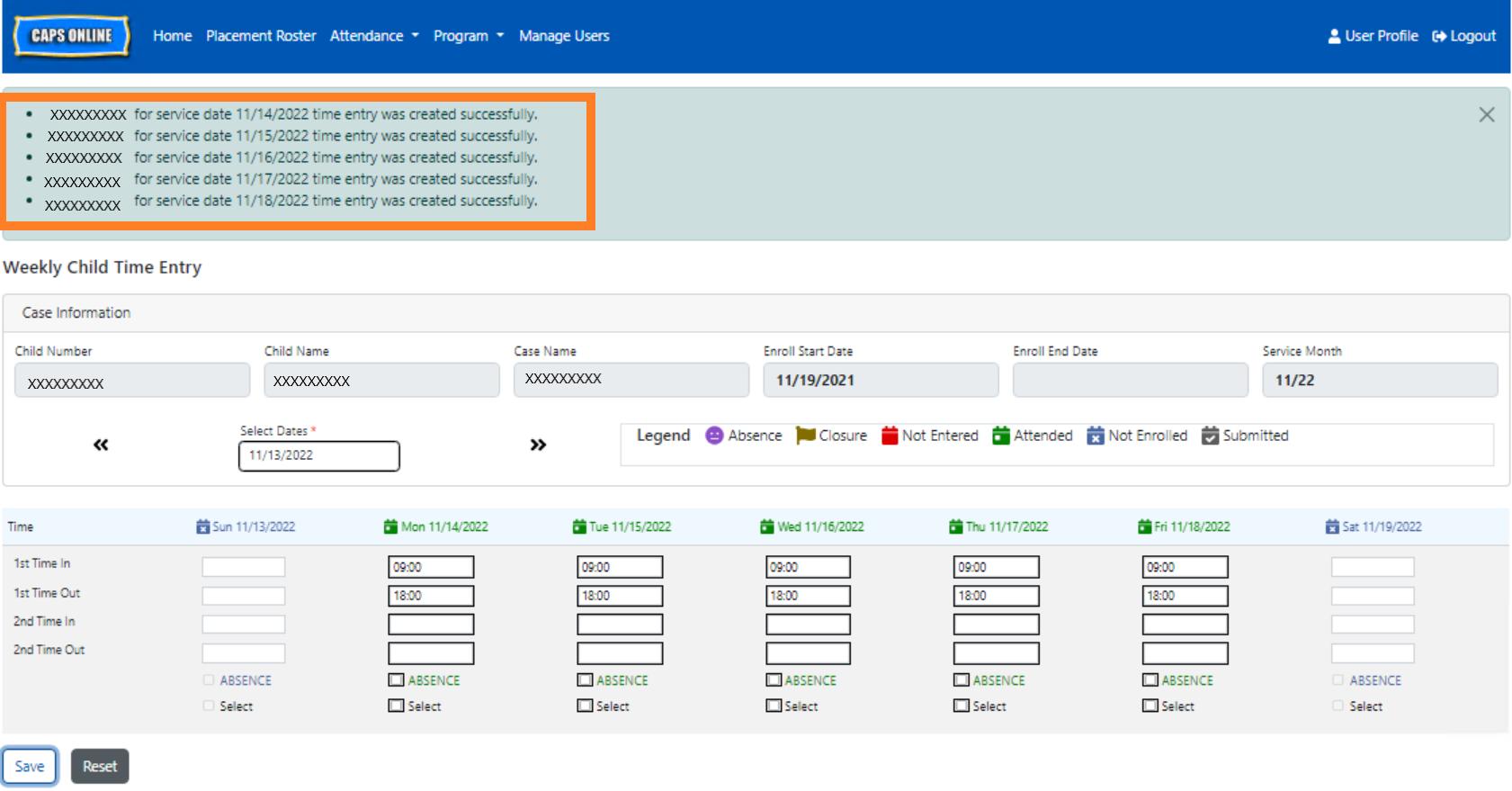Edit Tuesday's 1st Time In field
The image size is (1512, 791).
(620, 567)
